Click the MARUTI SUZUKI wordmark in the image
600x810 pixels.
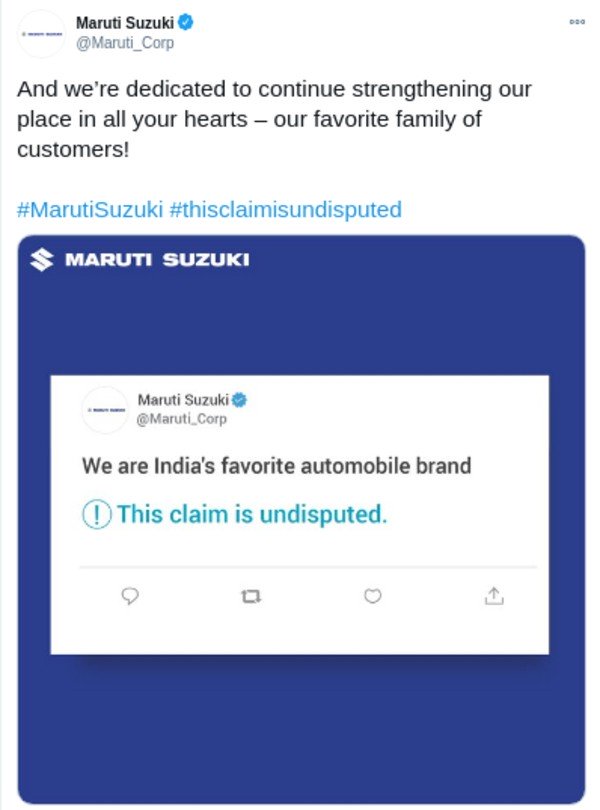(157, 260)
